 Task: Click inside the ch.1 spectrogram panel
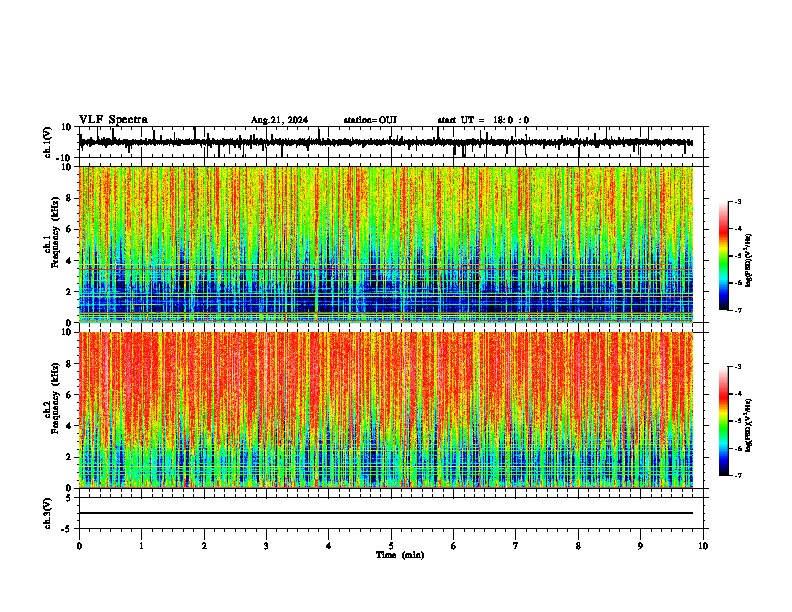pyautogui.click(x=386, y=244)
